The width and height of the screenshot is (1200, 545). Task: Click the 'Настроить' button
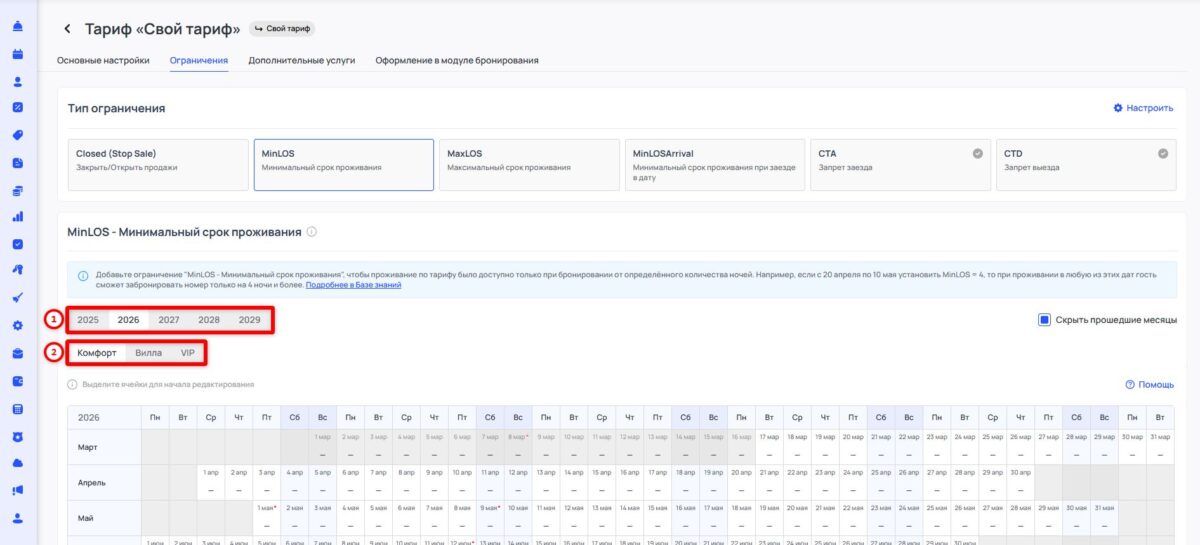(1143, 108)
